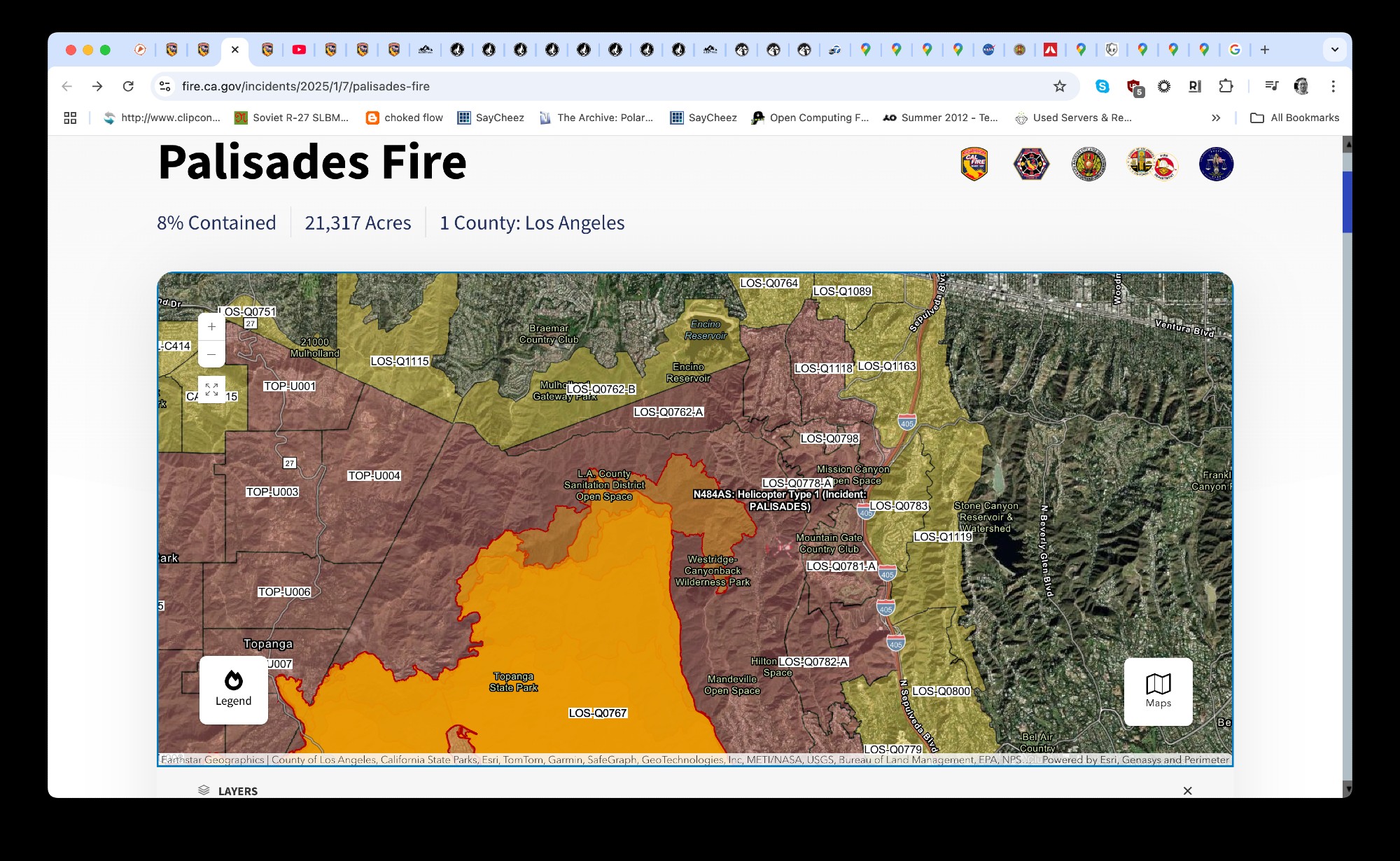Open the All Bookmarks folder

(1295, 118)
